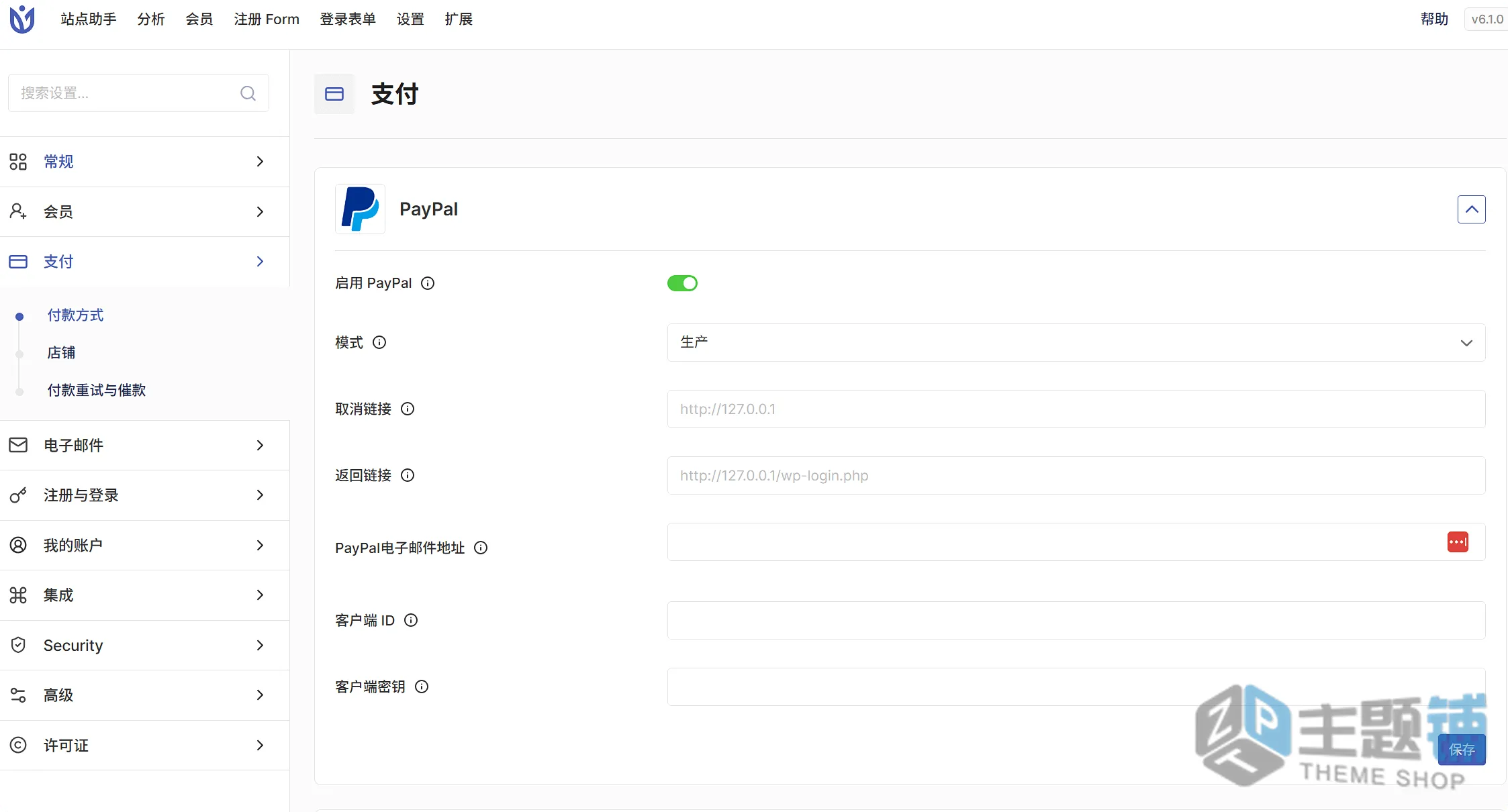The height and width of the screenshot is (812, 1508).
Task: Click the user-plus icon next to 会员 in sidebar
Action: coord(18,211)
